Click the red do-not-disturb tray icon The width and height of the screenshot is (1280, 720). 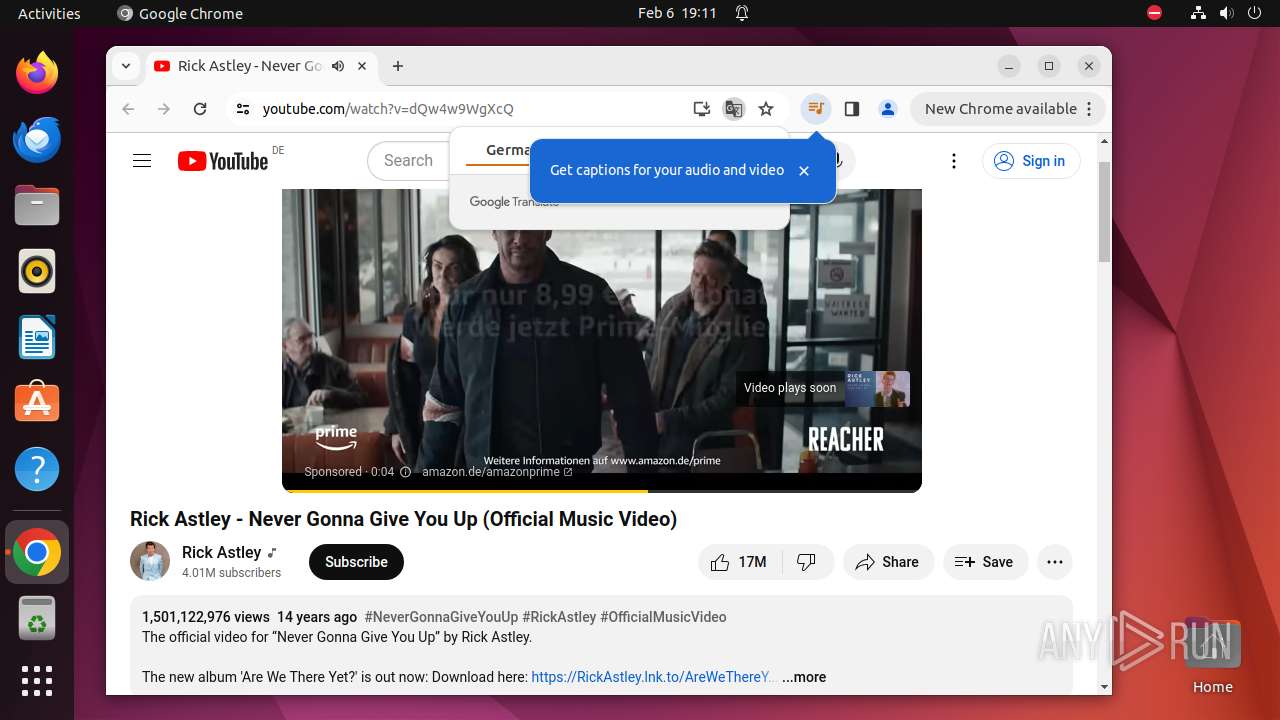point(1154,13)
